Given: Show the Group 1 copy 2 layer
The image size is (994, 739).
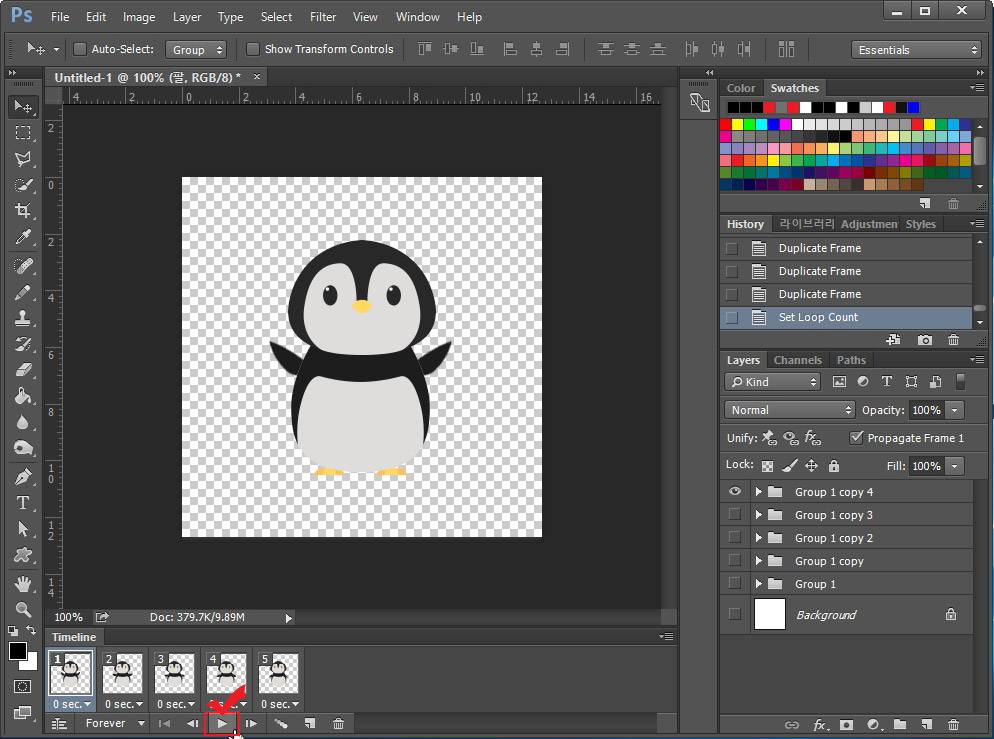Looking at the screenshot, I should pos(735,537).
